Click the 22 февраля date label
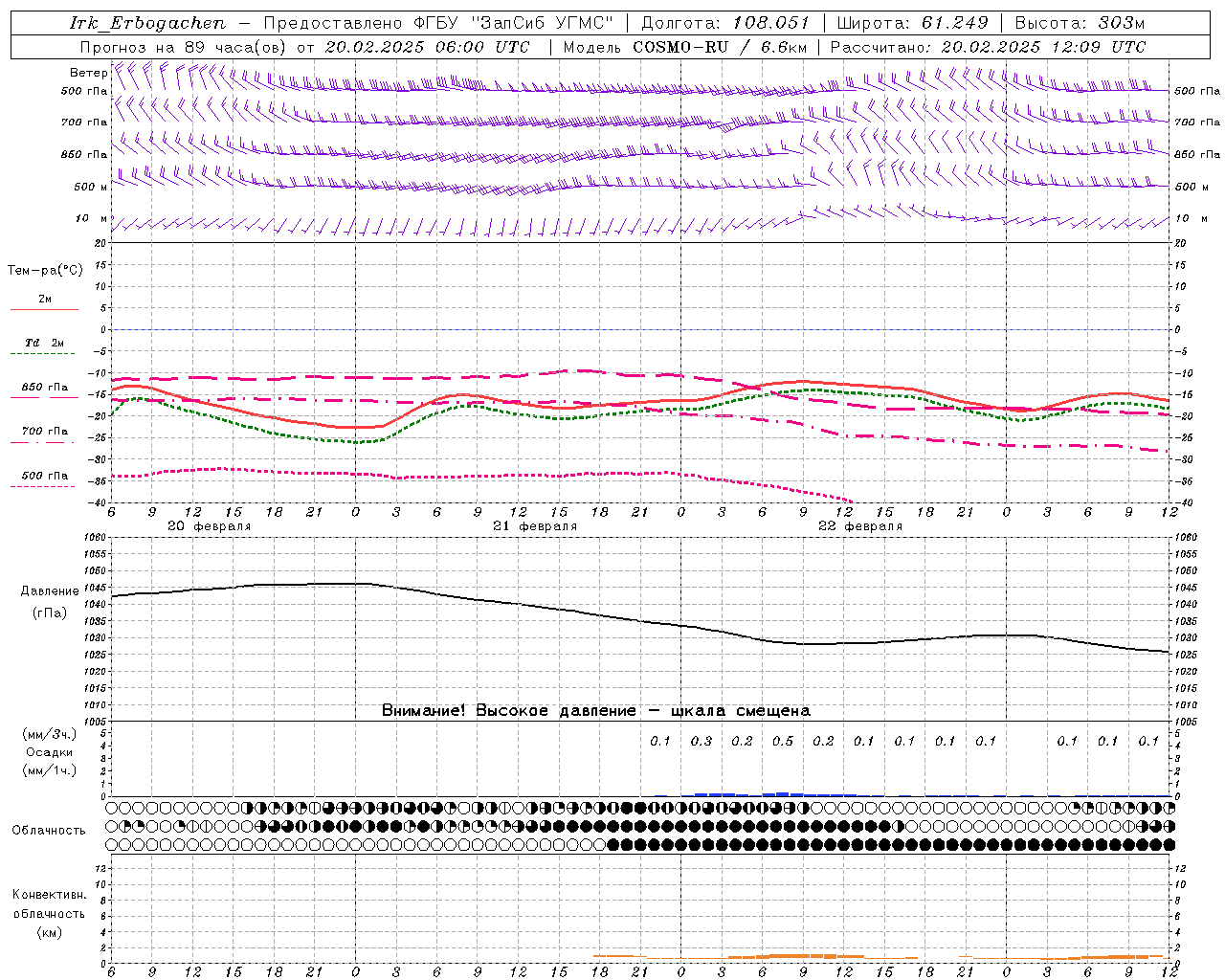Screen dimensions: 1225x980 860,526
